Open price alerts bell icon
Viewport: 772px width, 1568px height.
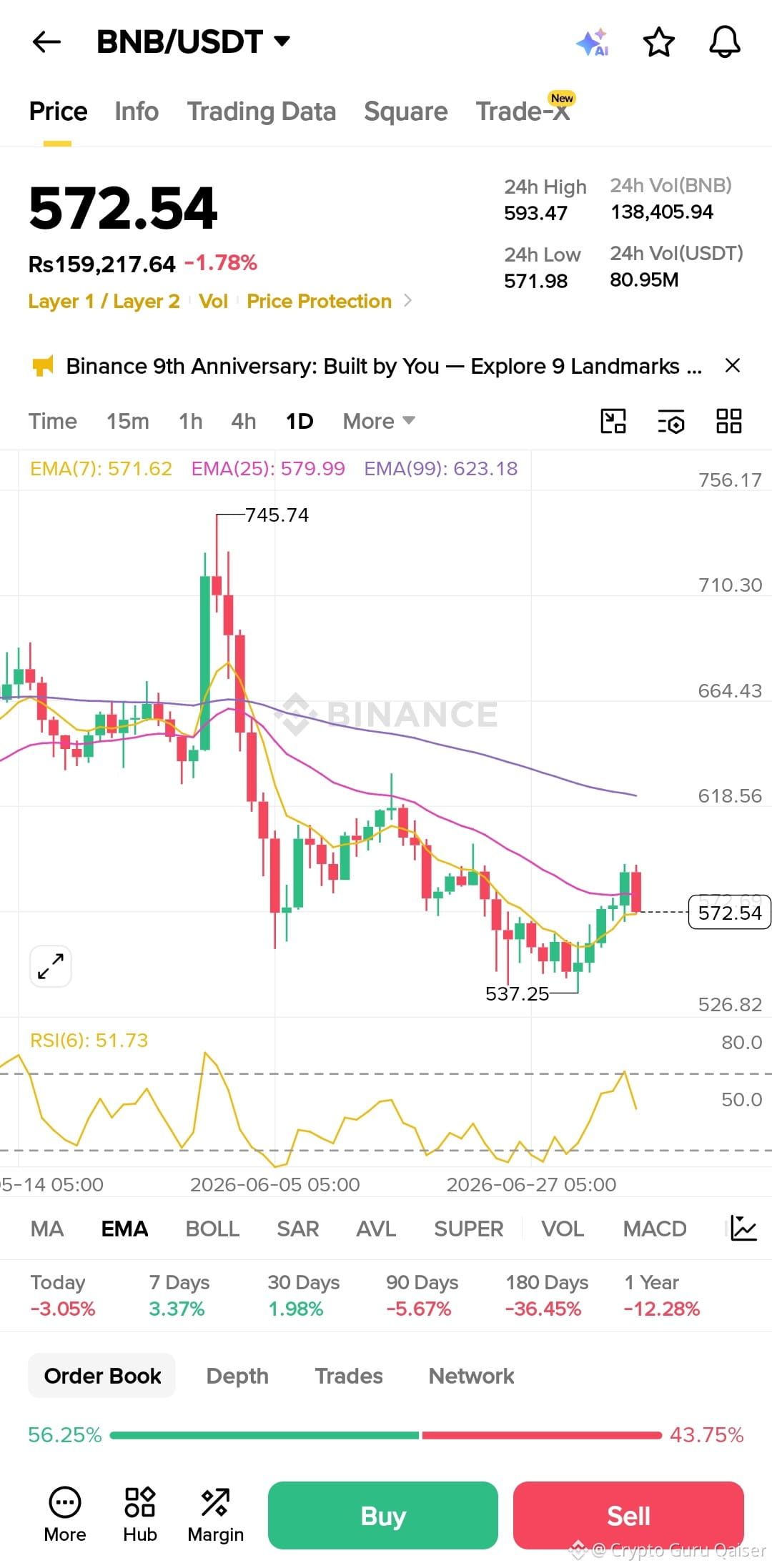pyautogui.click(x=724, y=42)
